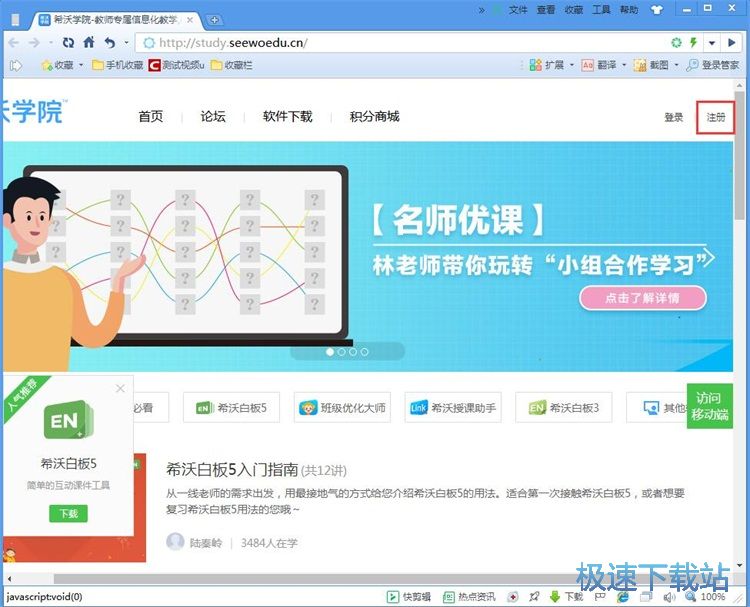Click the undo closed-tab arrow icon
Screen dimensions: 750x607
pos(110,43)
